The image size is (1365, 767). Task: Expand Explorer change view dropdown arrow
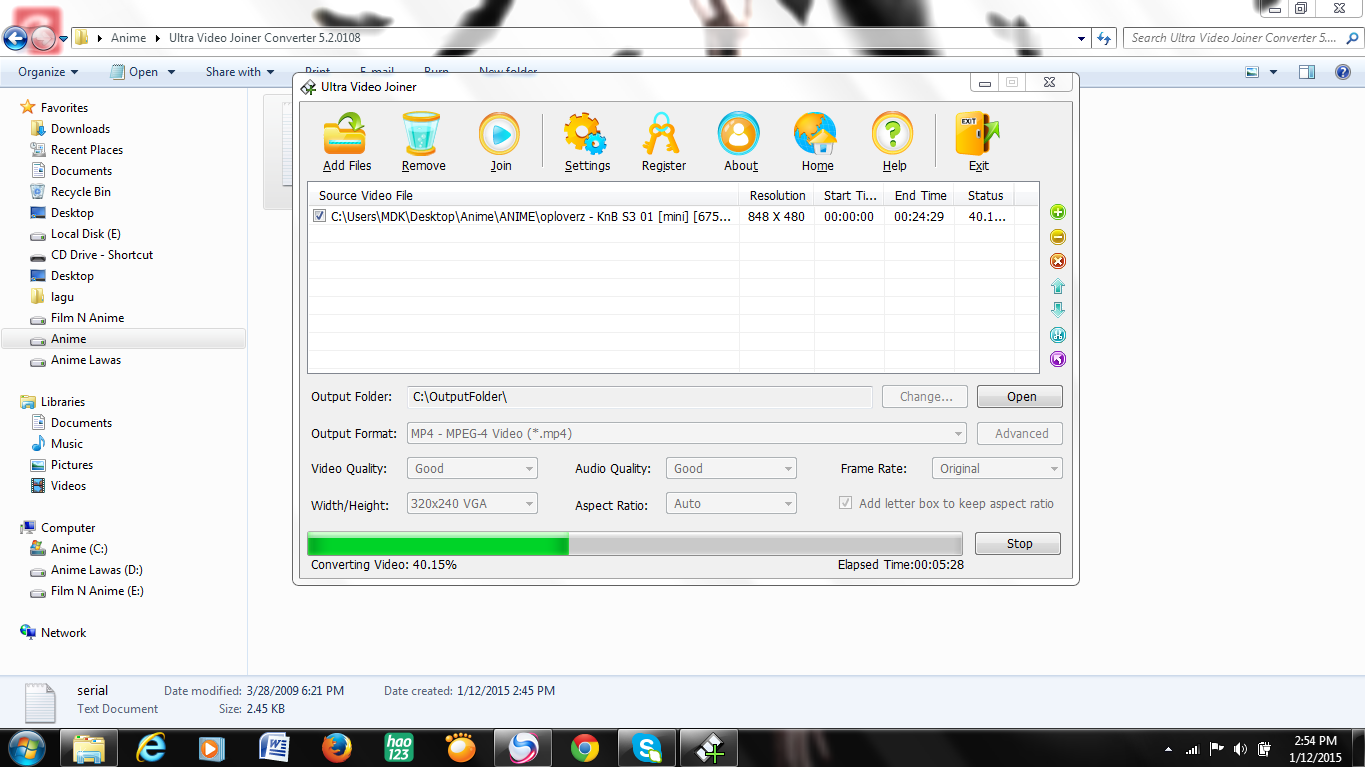[x=1273, y=72]
